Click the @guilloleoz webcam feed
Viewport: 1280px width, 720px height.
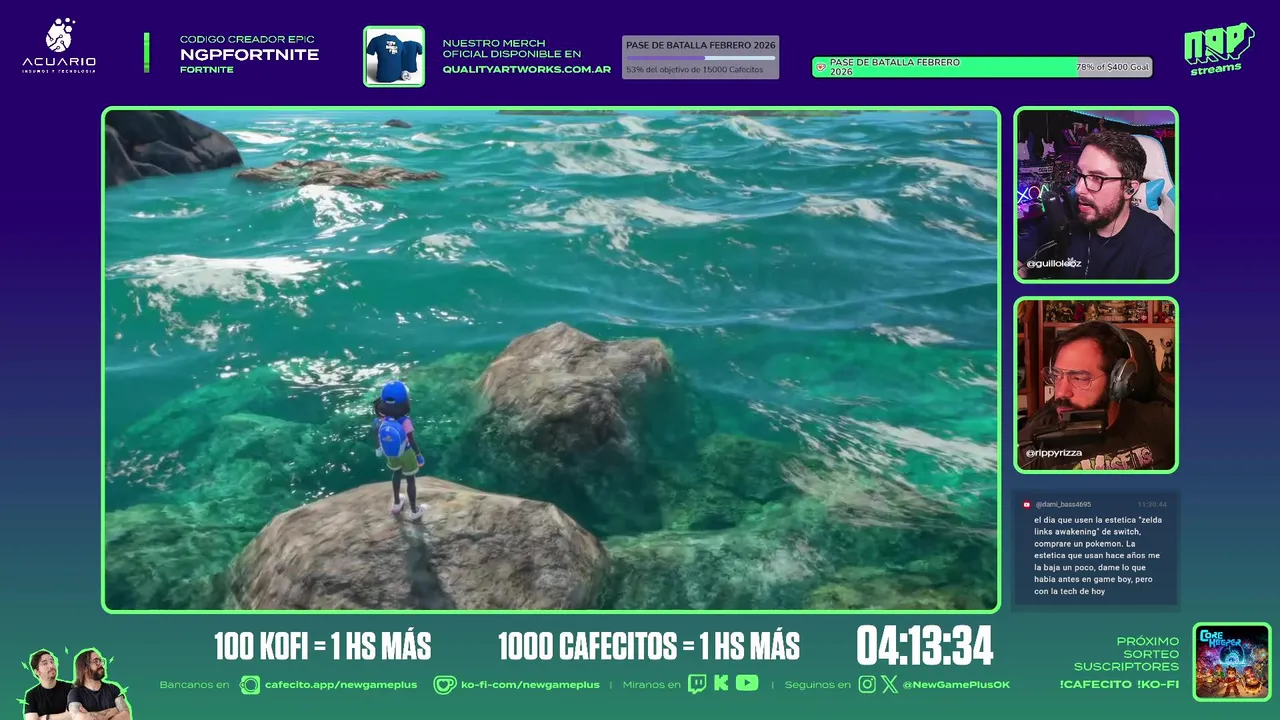tap(1096, 195)
